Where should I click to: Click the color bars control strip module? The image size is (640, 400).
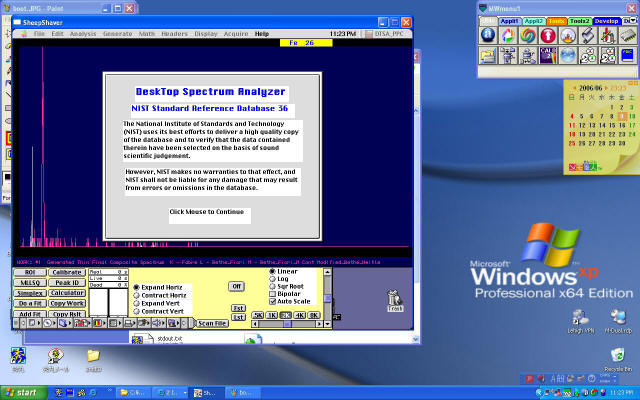98,323
